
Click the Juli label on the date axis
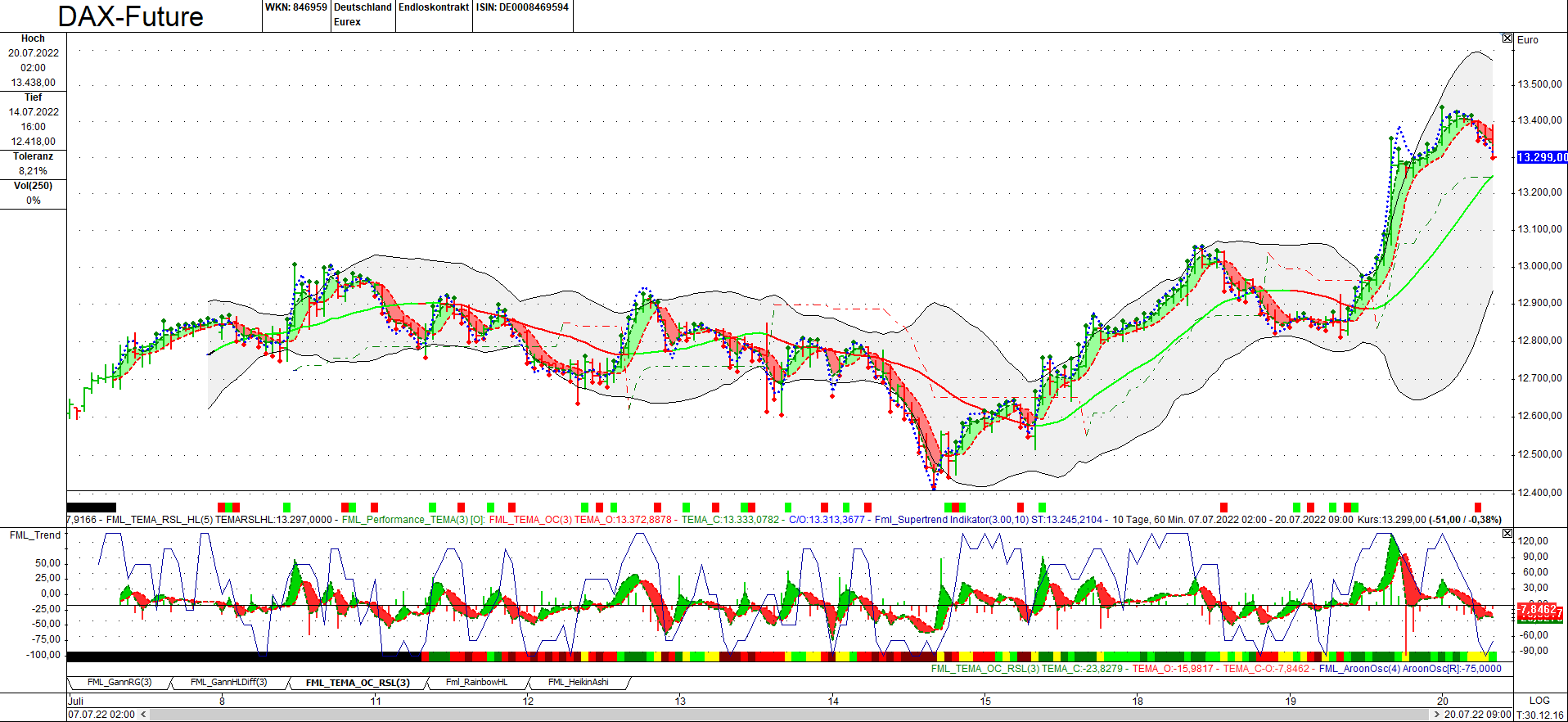pos(75,701)
